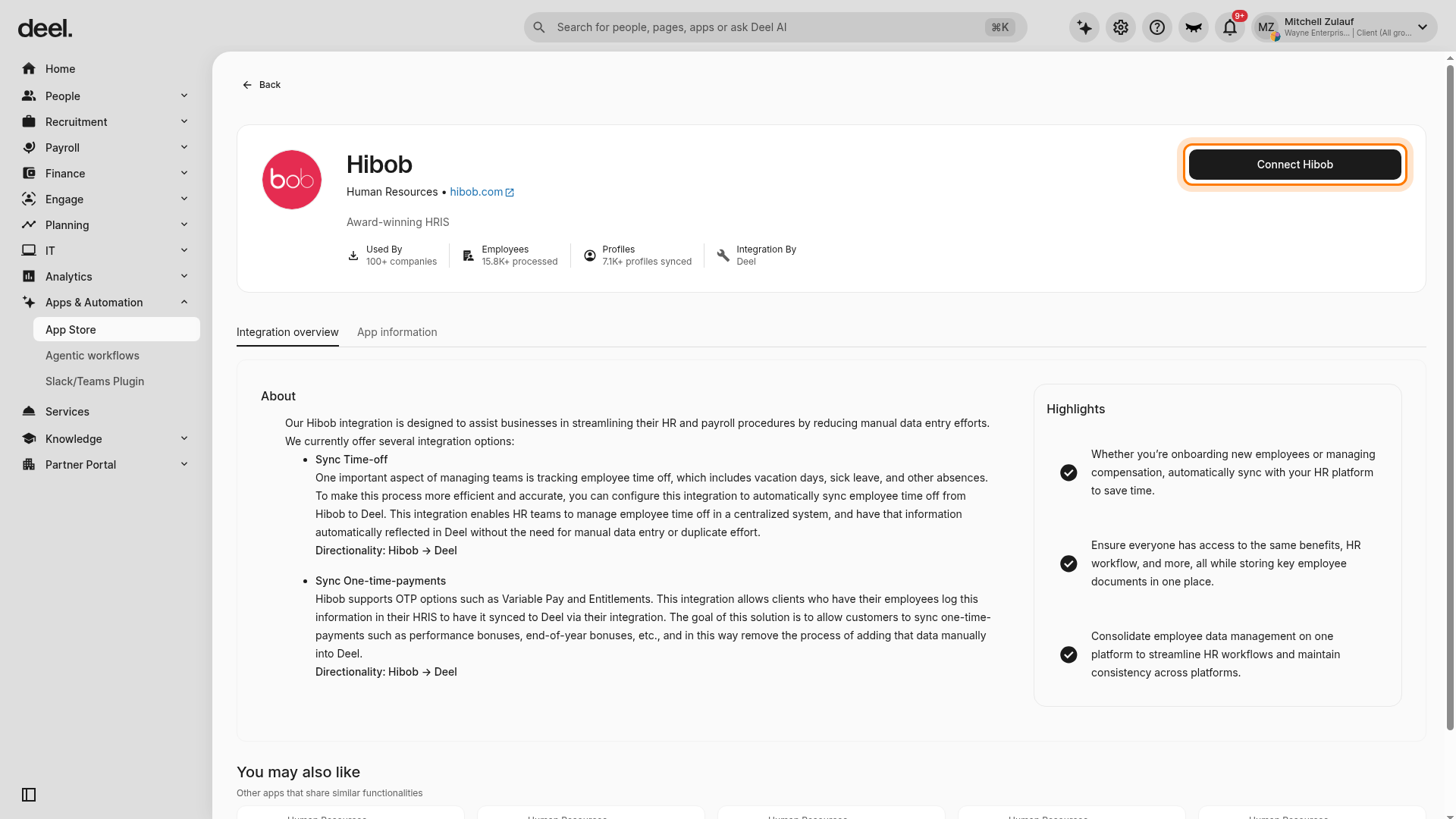Click the Deel AI sparkle icon

coord(1084,27)
